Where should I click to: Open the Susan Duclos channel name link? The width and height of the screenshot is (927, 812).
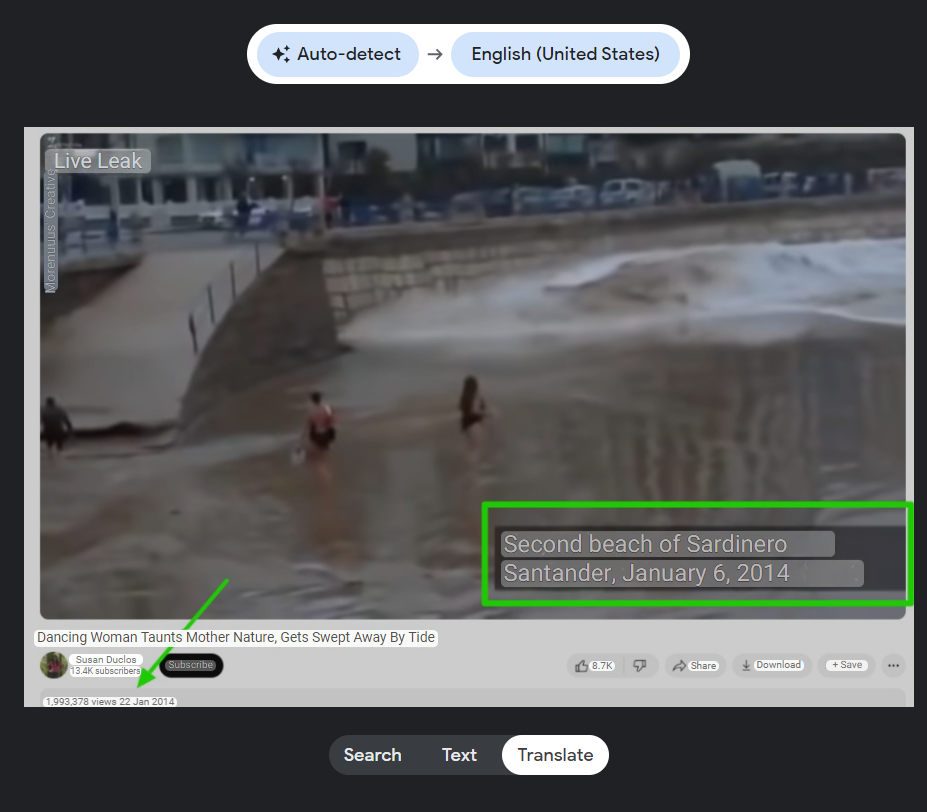[x=107, y=660]
